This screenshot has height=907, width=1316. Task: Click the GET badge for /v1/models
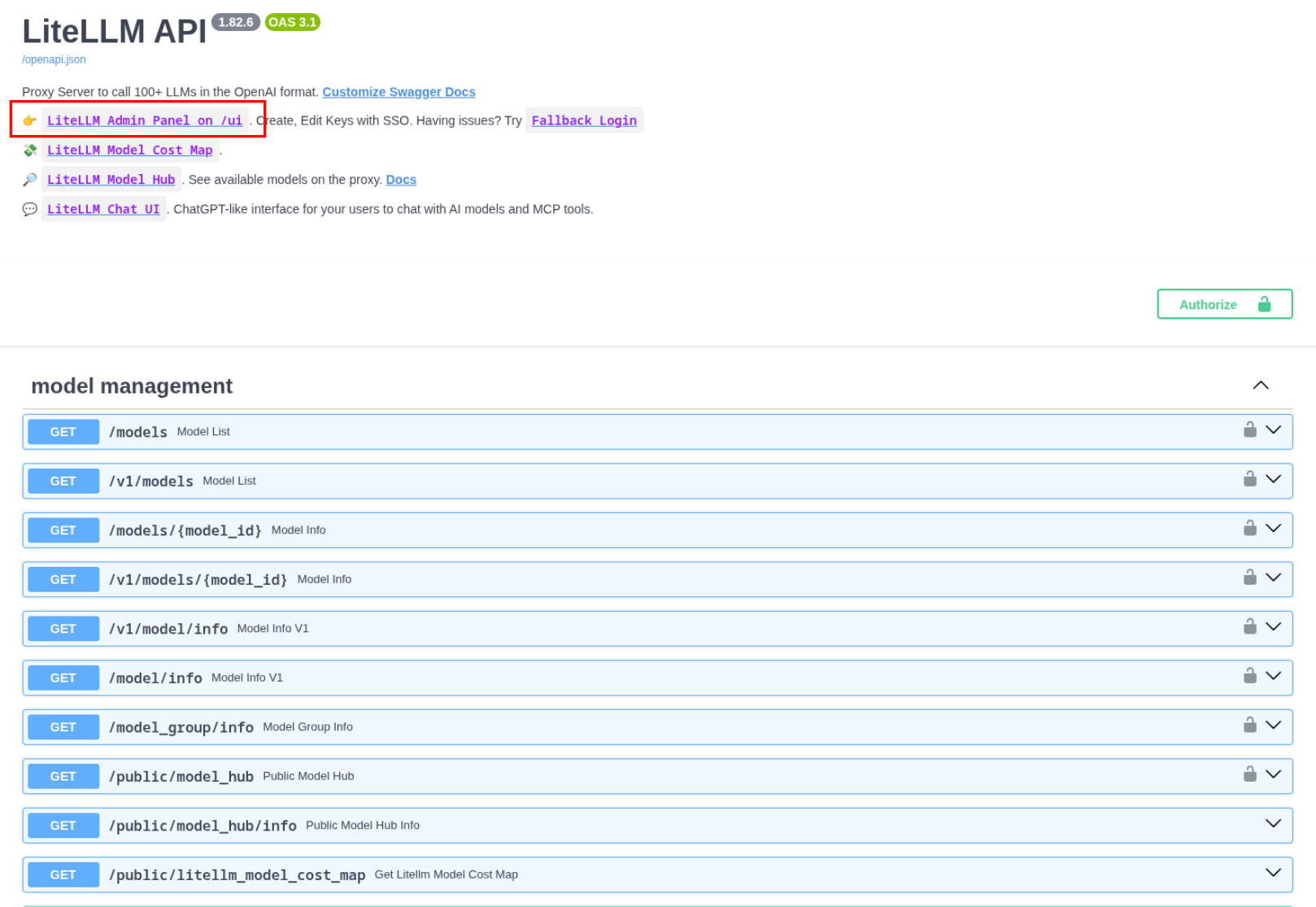coord(63,481)
